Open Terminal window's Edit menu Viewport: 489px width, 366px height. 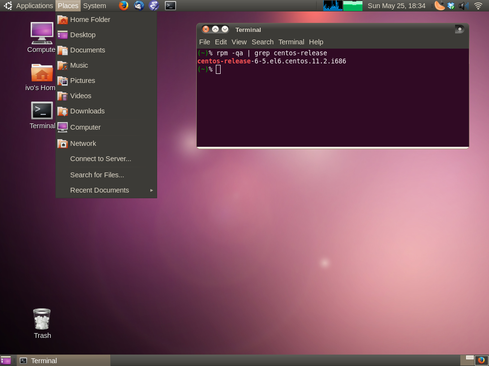pyautogui.click(x=221, y=42)
